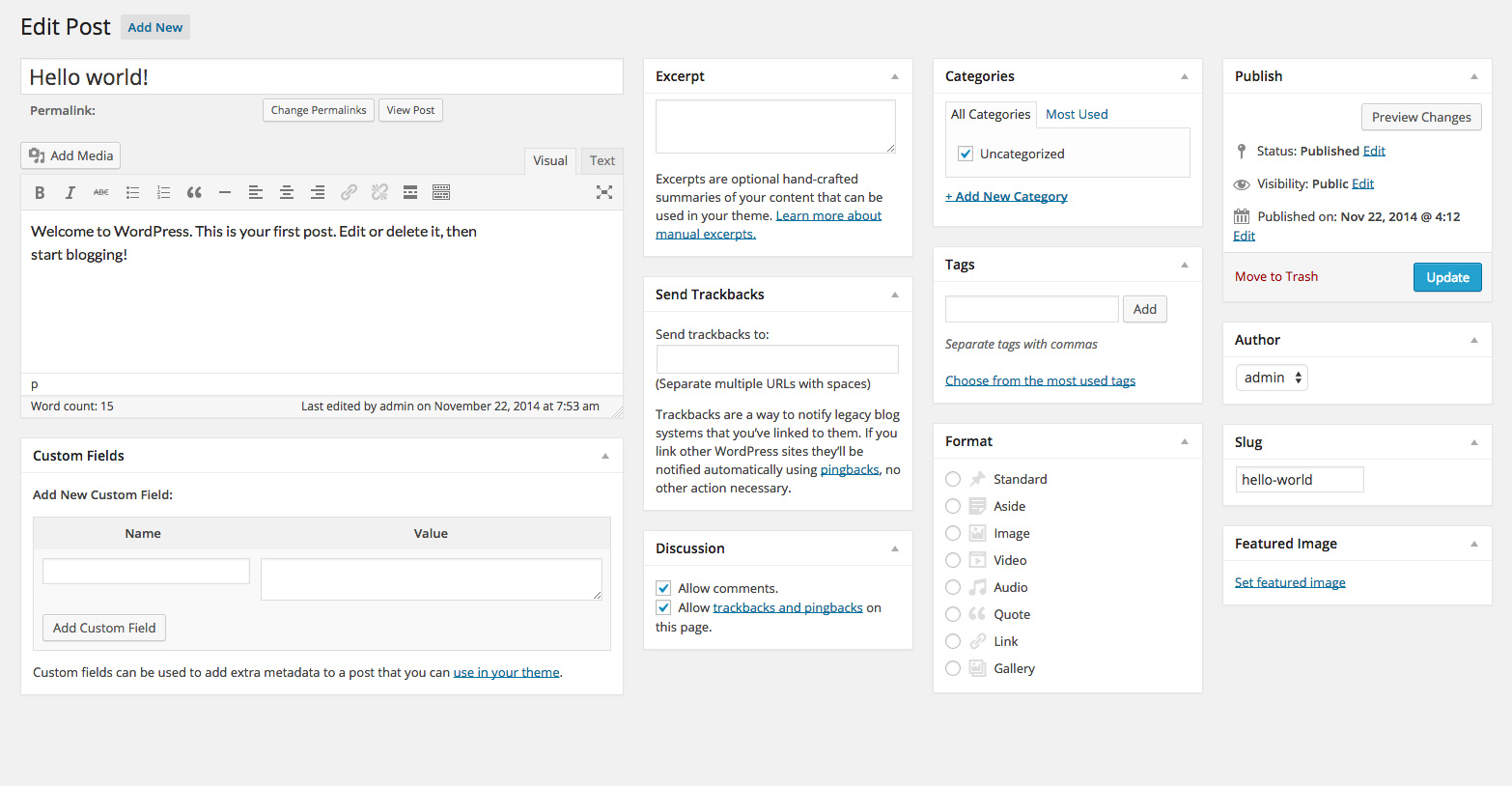The width and height of the screenshot is (1512, 786).
Task: Open the Most Used categories tab
Action: coord(1077,114)
